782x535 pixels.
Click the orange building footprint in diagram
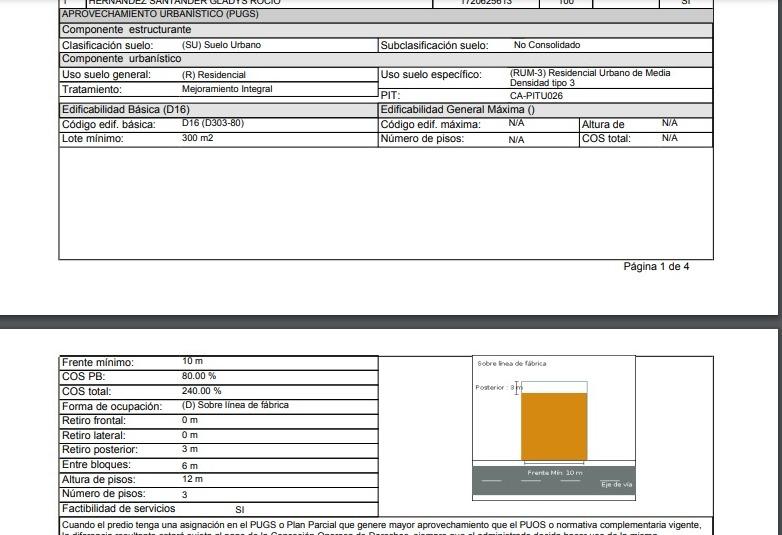[x=554, y=427]
